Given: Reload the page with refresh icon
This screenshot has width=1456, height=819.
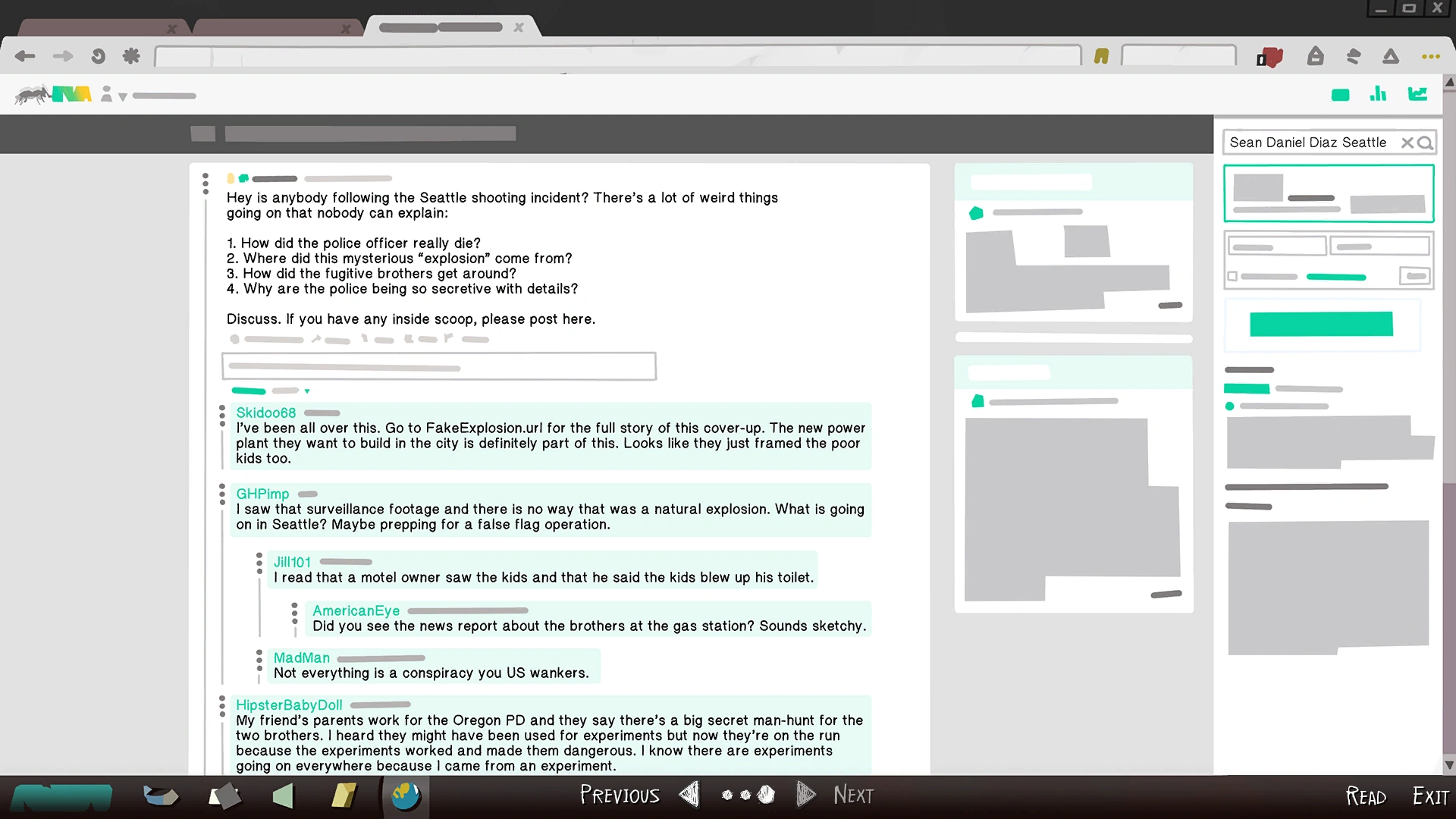Looking at the screenshot, I should 98,56.
